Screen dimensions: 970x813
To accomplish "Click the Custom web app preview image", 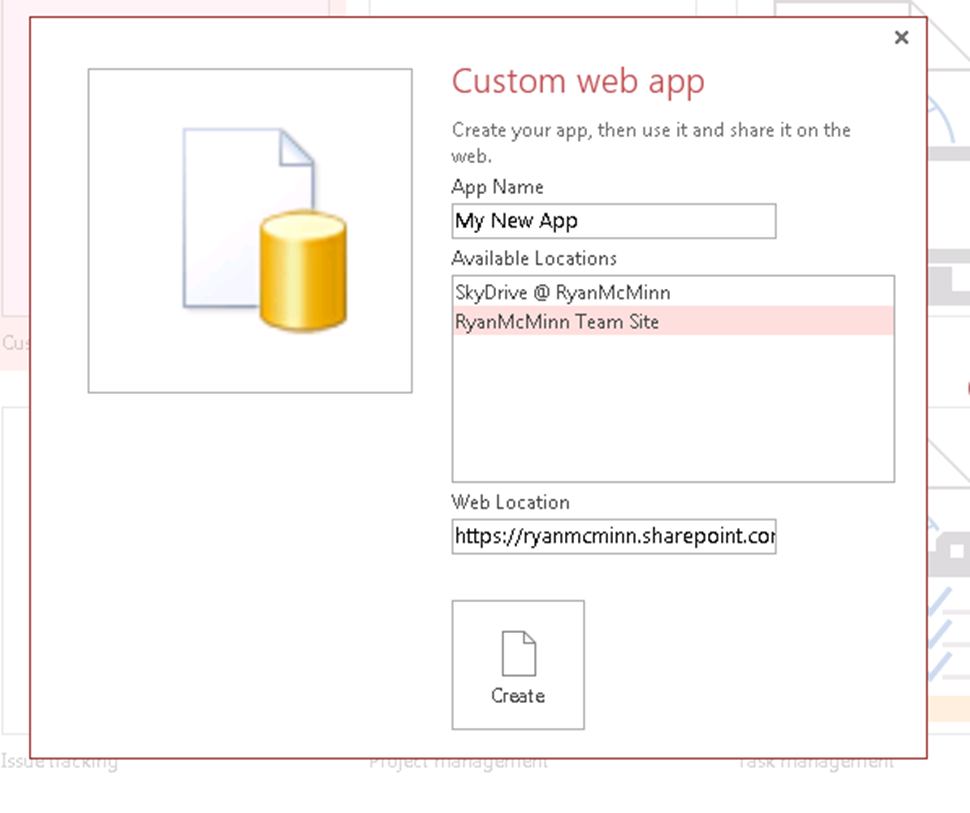I will (249, 230).
